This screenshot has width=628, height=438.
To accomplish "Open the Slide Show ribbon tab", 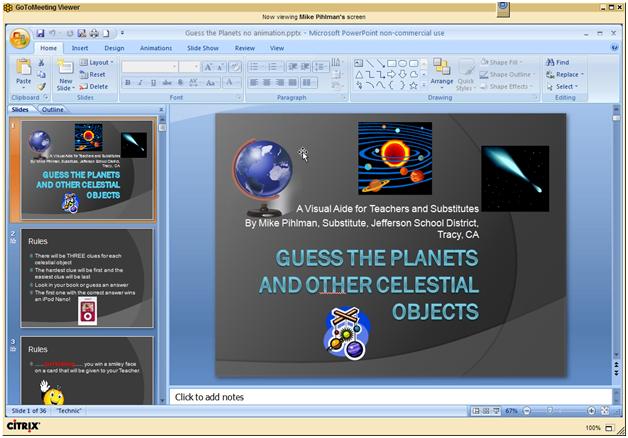I will click(x=202, y=47).
